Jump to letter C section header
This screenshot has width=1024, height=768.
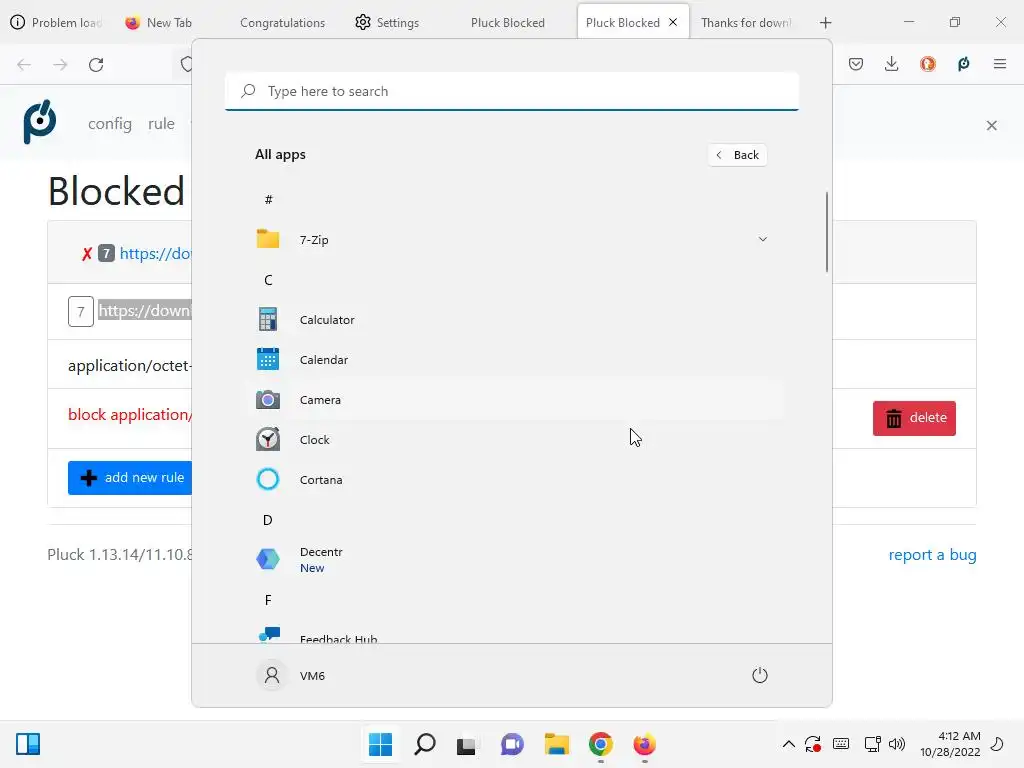pyautogui.click(x=268, y=280)
